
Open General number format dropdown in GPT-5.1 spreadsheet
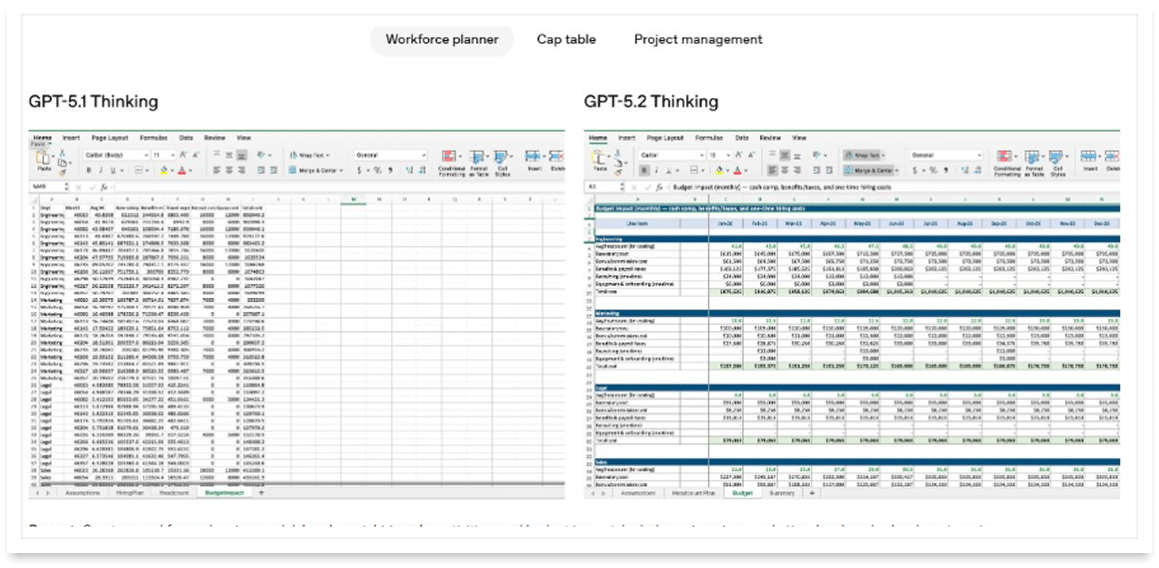tap(391, 155)
